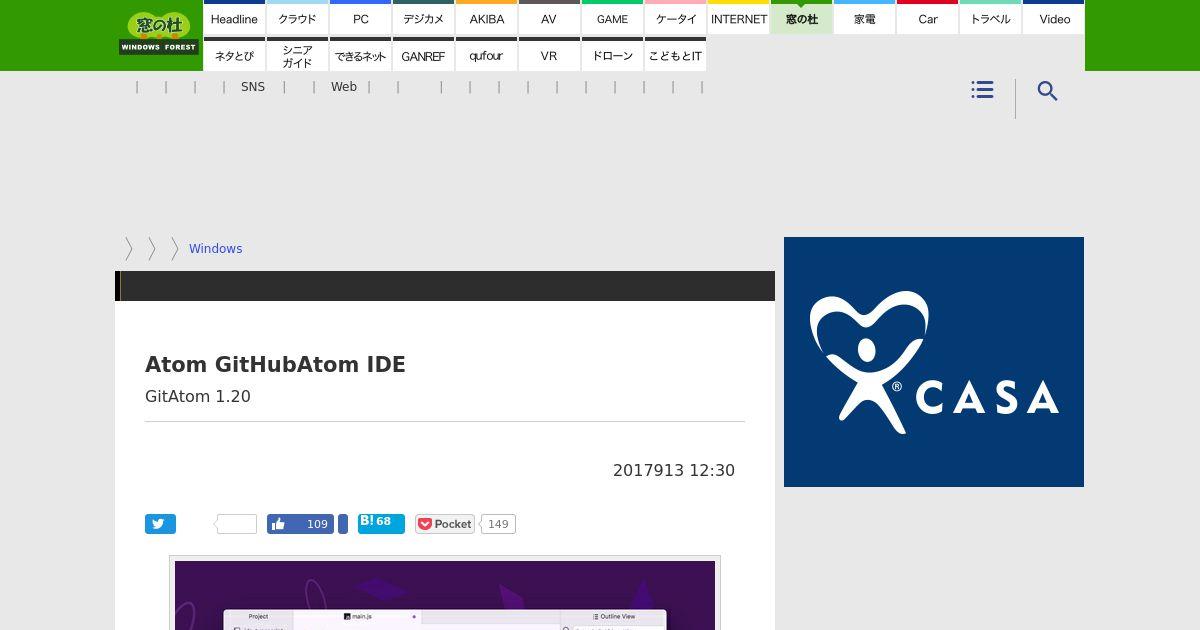Open the トラベル tab

[990, 18]
